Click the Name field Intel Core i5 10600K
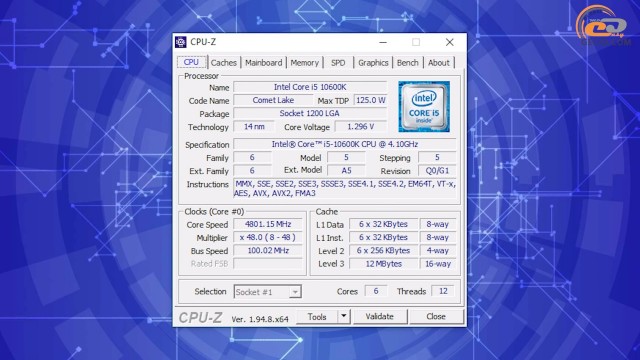640x360 pixels. click(310, 87)
